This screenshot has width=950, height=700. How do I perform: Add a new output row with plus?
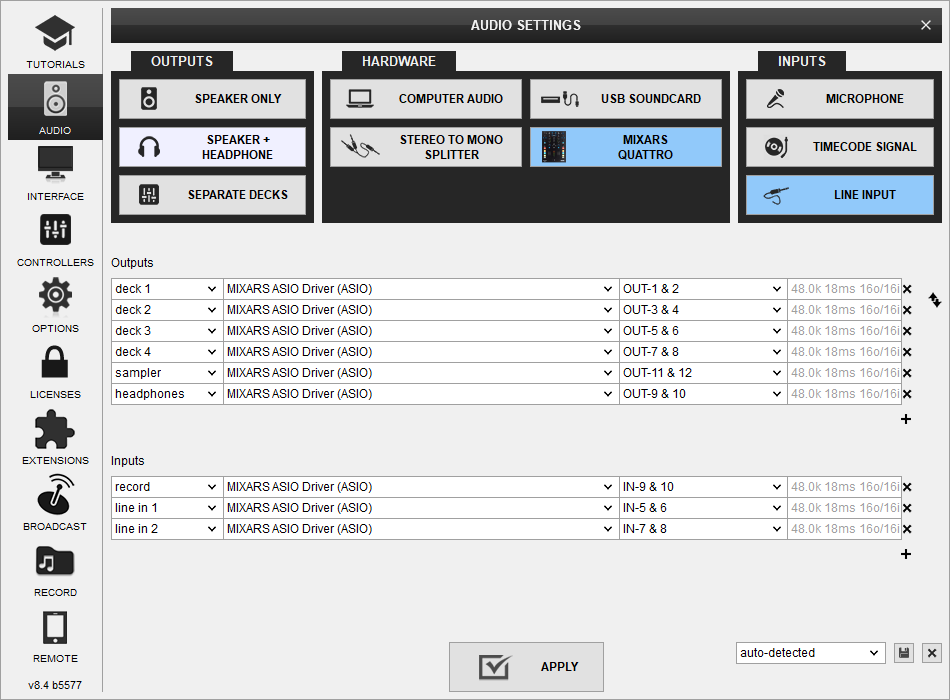(906, 420)
